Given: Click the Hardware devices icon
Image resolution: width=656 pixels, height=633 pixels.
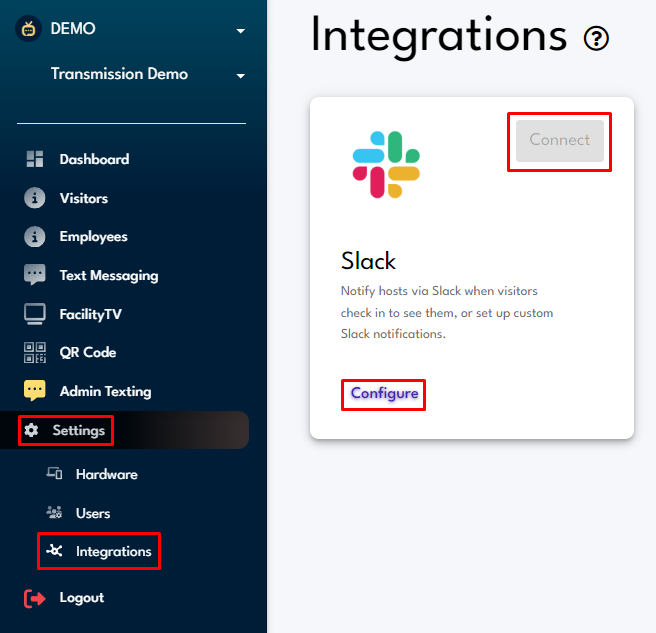Looking at the screenshot, I should (54, 474).
